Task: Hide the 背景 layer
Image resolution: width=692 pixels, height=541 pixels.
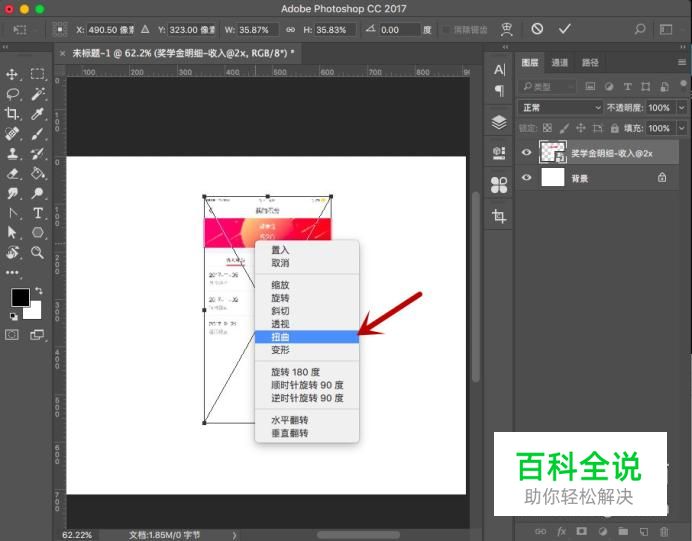Action: point(526,177)
